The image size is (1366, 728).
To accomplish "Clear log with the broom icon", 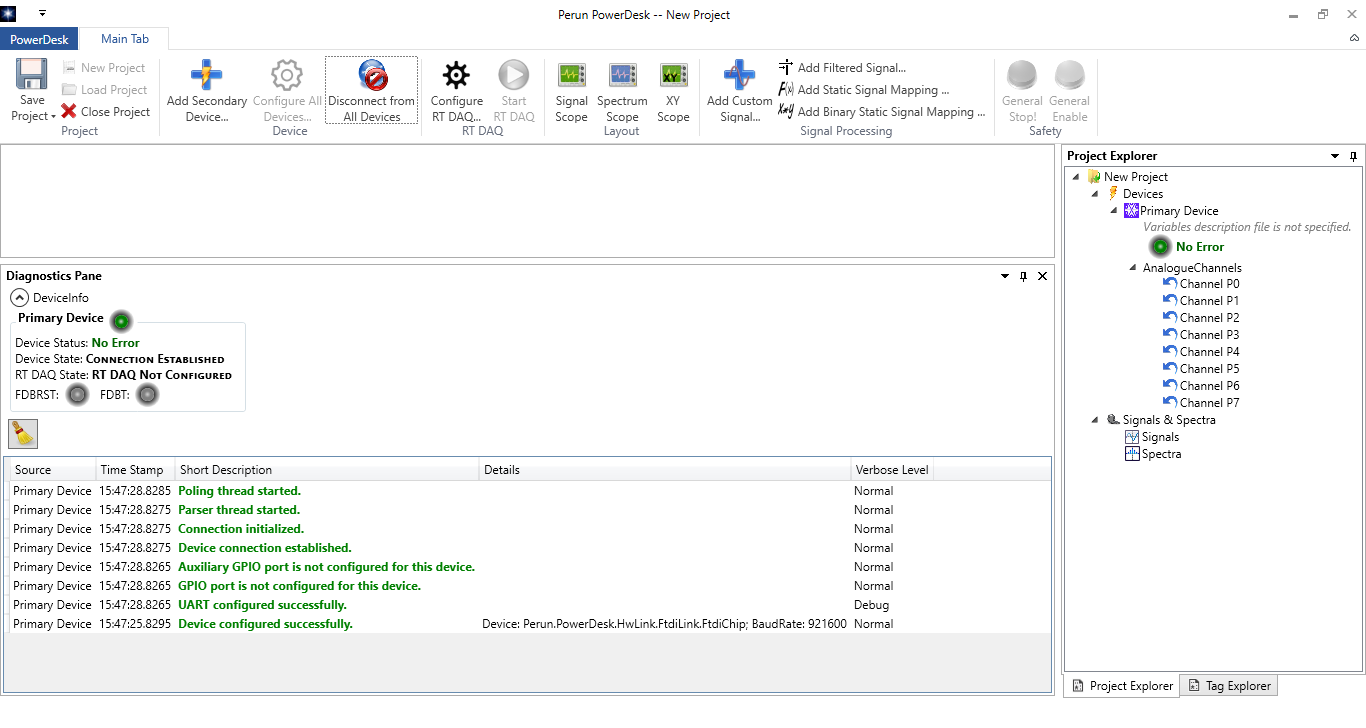I will (x=22, y=433).
